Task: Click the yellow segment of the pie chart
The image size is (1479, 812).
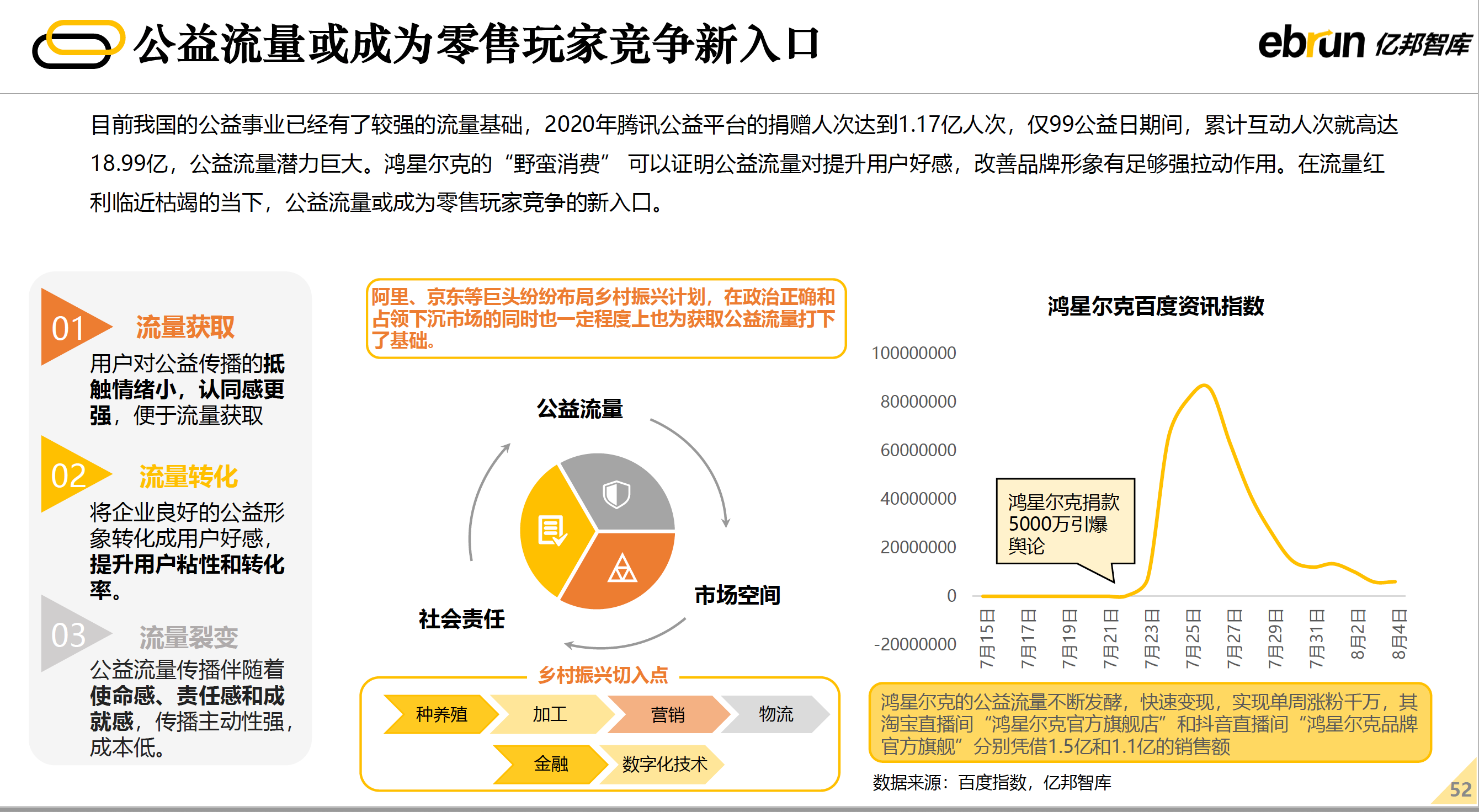Action: [554, 531]
